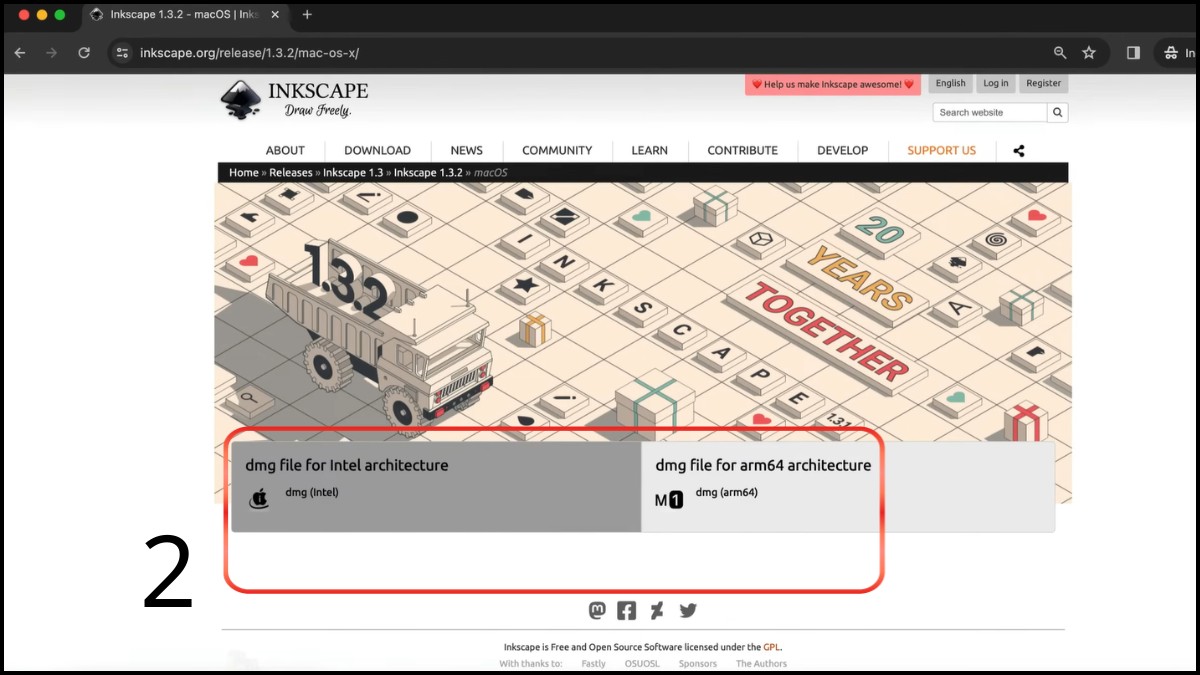This screenshot has width=1200, height=675.
Task: Open the DOWNLOAD menu
Action: pos(377,151)
